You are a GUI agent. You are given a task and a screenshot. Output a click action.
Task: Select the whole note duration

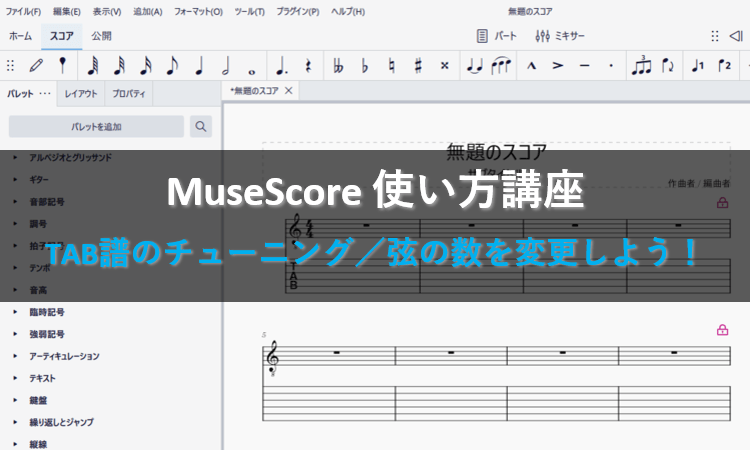pos(252,72)
